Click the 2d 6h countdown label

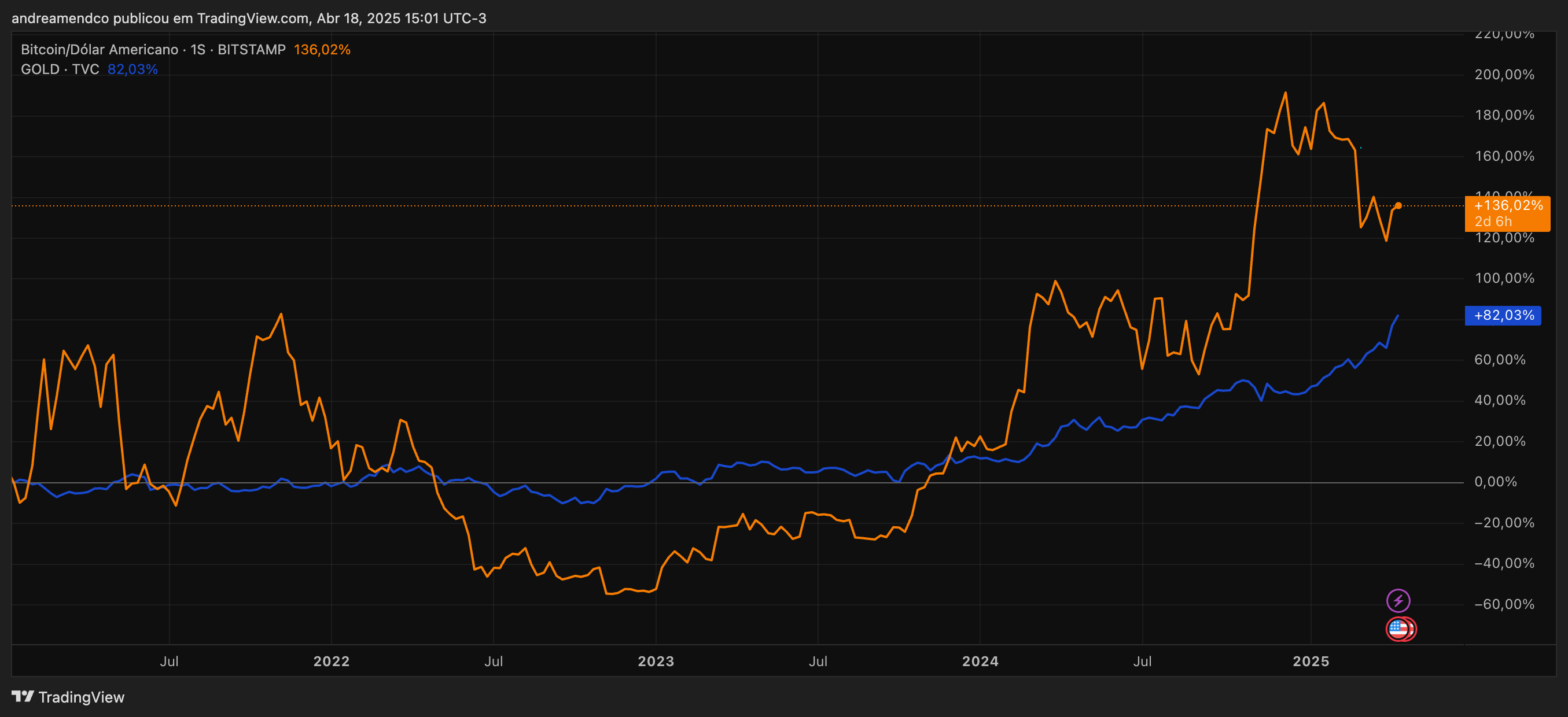[1493, 222]
